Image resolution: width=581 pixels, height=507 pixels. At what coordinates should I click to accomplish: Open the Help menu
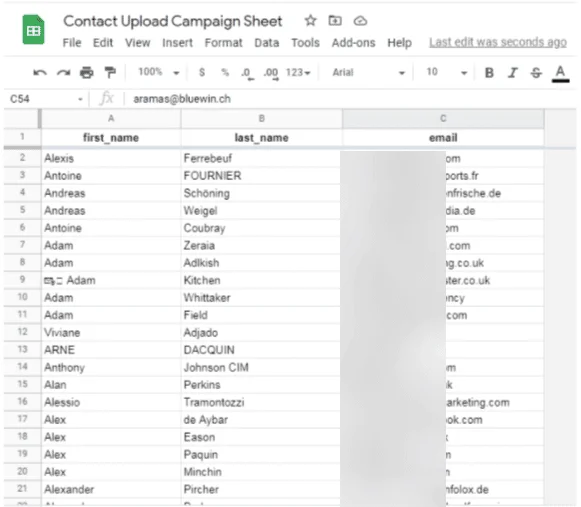399,43
